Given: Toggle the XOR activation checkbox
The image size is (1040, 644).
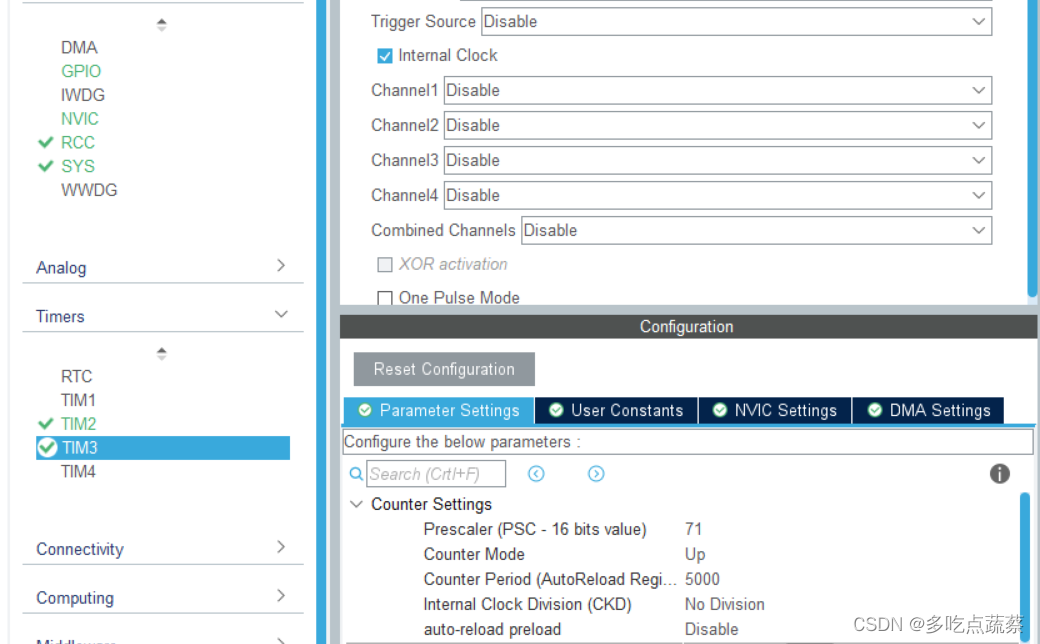Looking at the screenshot, I should 385,265.
